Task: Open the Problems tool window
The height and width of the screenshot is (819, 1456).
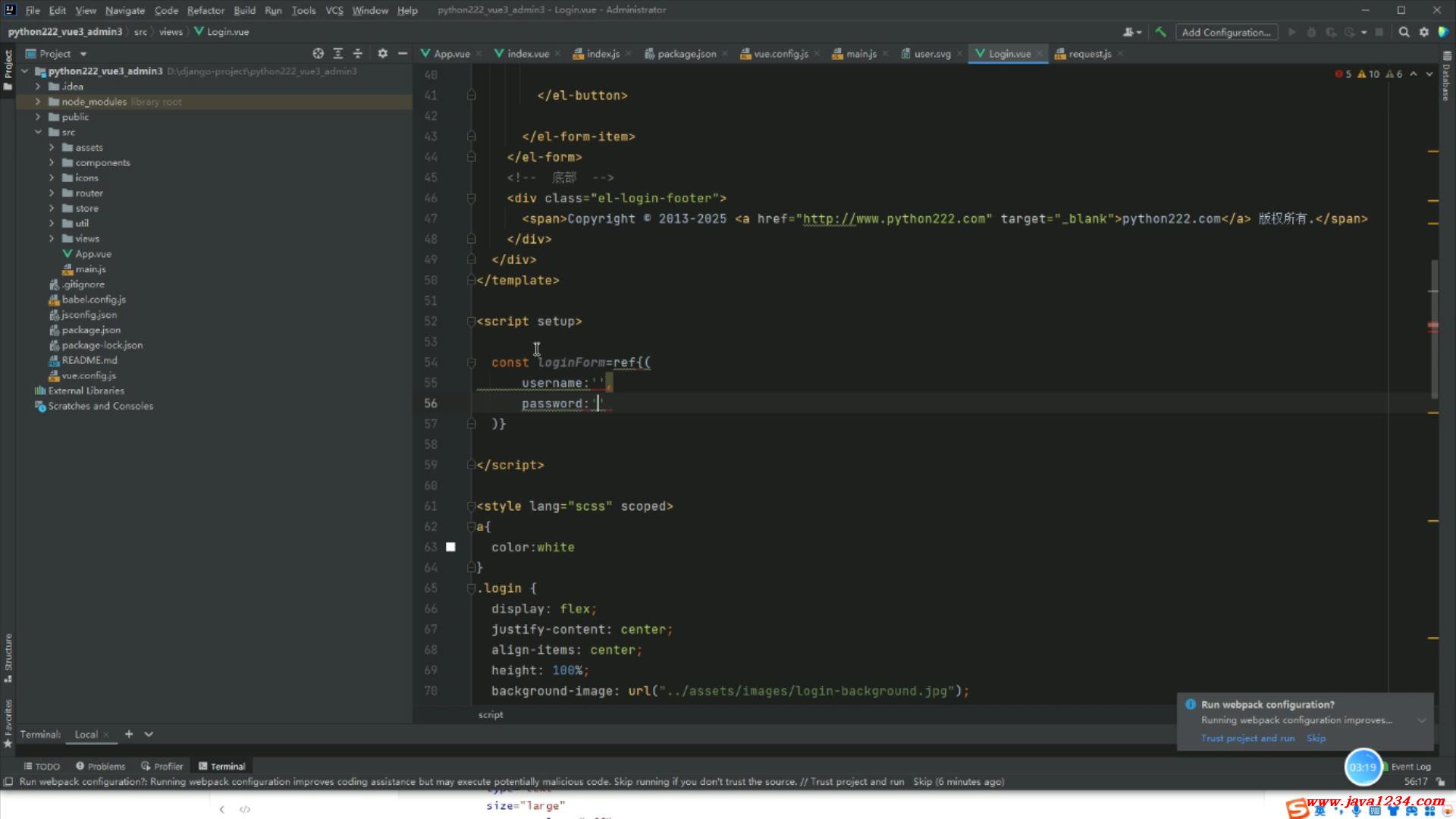Action: click(x=100, y=767)
